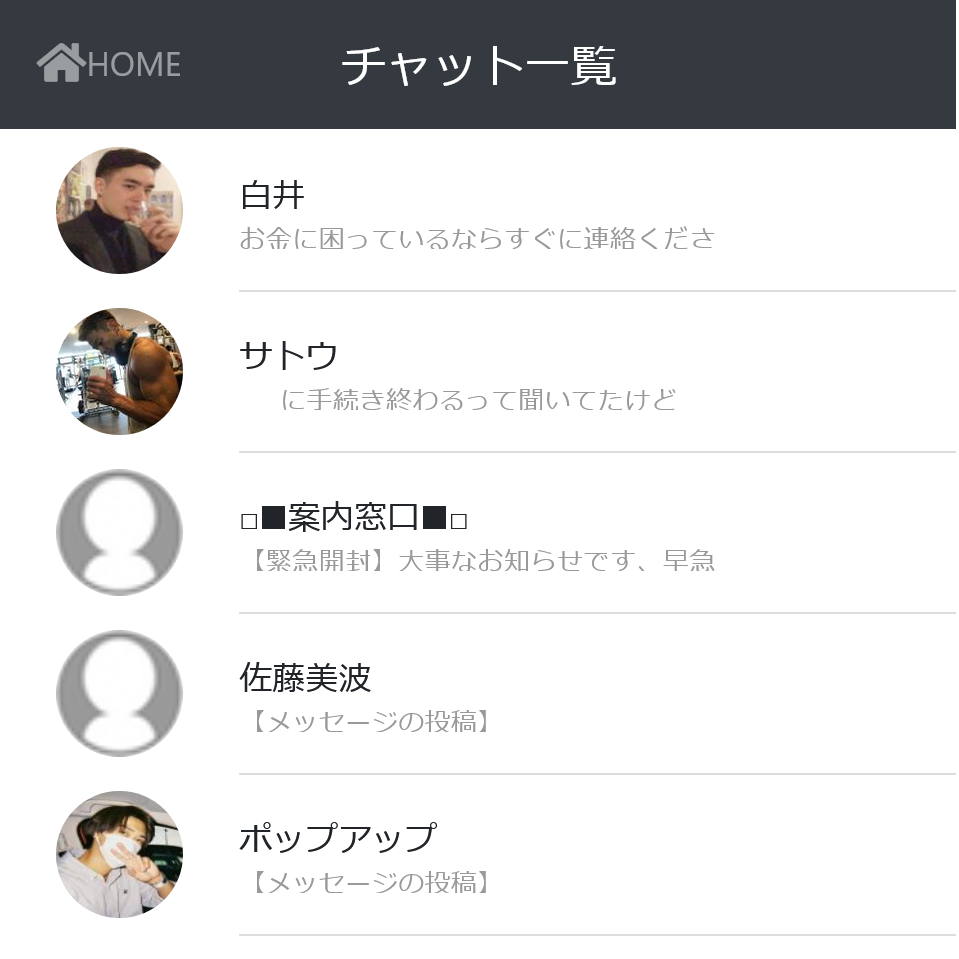This screenshot has height=959, width=959.
Task: Open the □■案内窓口■□ chat
Action: click(354, 518)
